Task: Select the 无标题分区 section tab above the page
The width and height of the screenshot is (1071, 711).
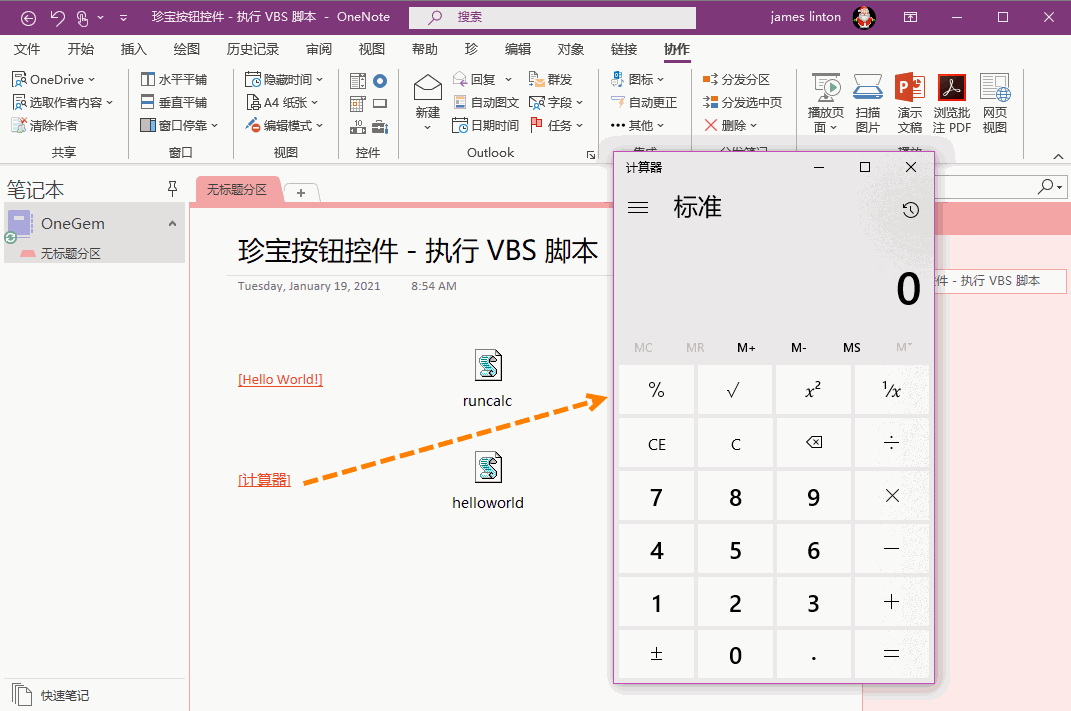Action: click(237, 190)
